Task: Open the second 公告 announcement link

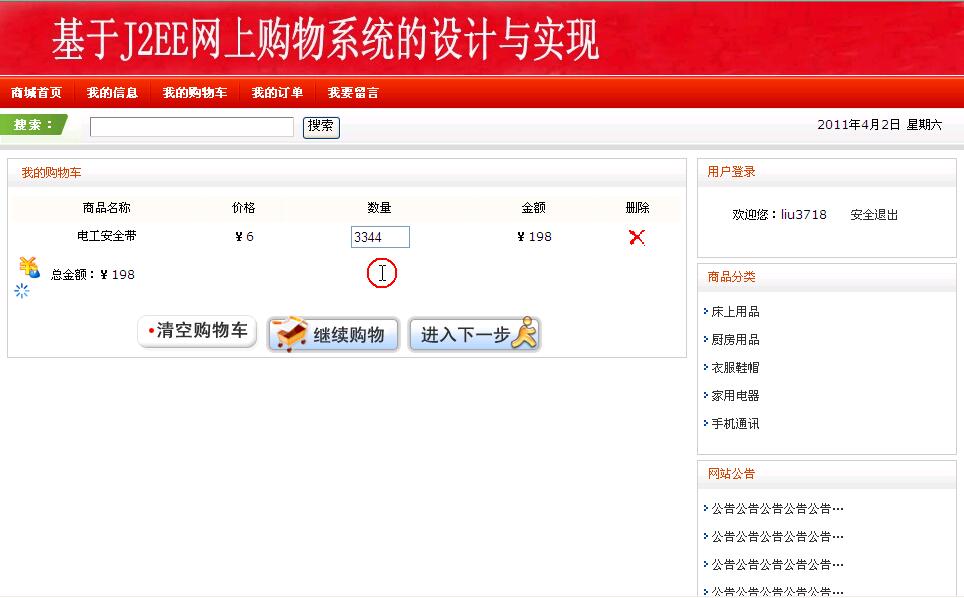Action: coord(777,537)
